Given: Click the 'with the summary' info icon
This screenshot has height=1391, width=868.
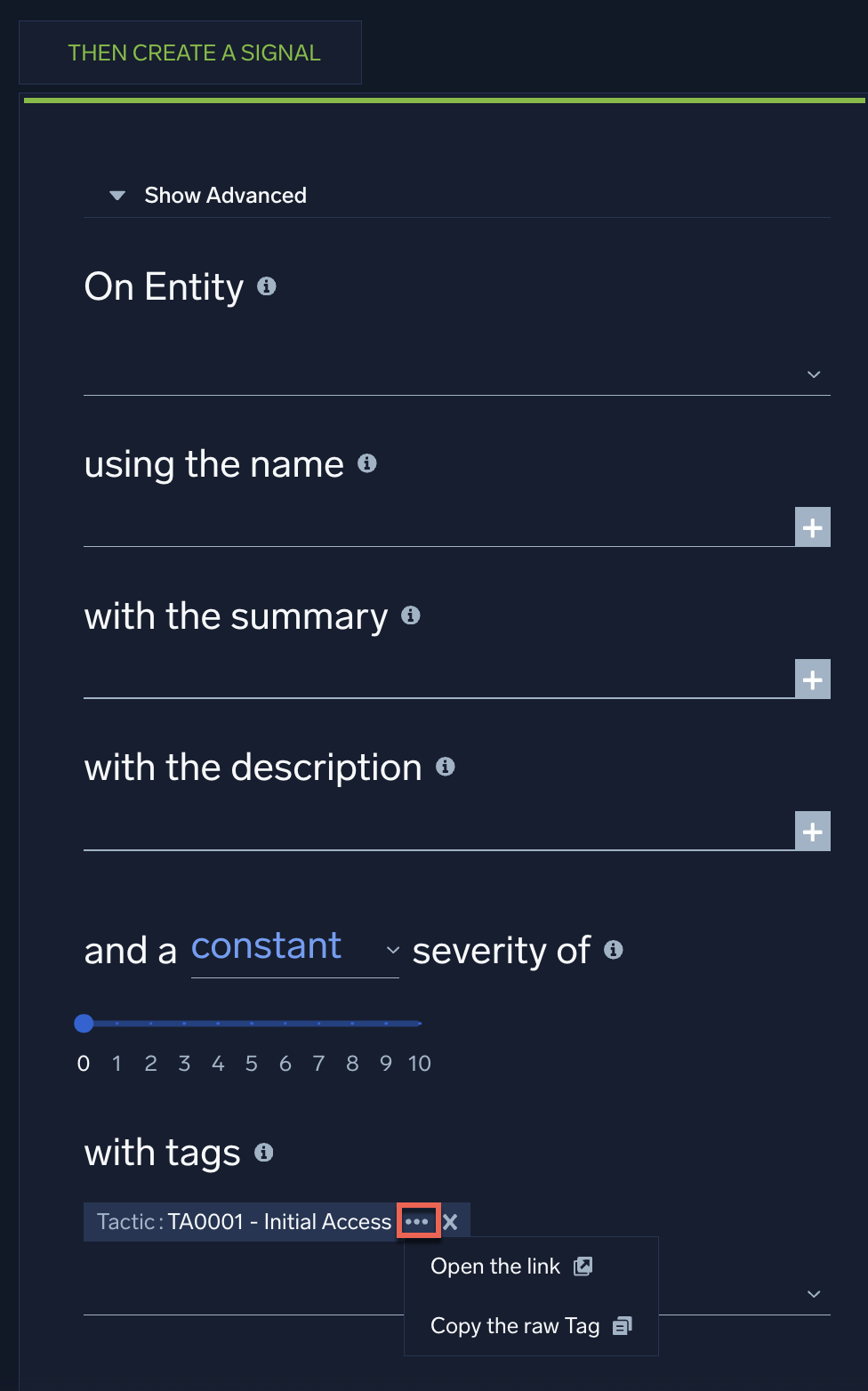Looking at the screenshot, I should click(x=411, y=615).
